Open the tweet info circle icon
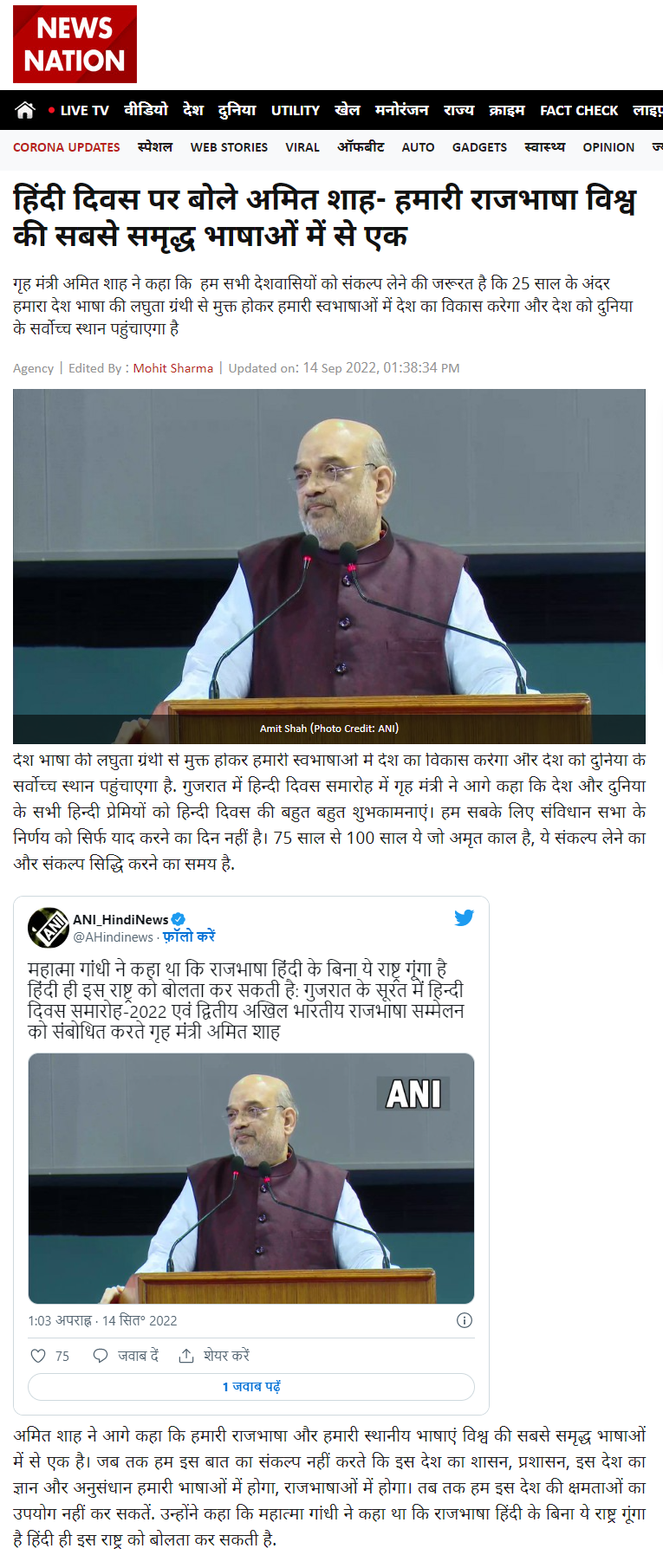Viewport: 663px width, 1568px height. [x=465, y=1320]
